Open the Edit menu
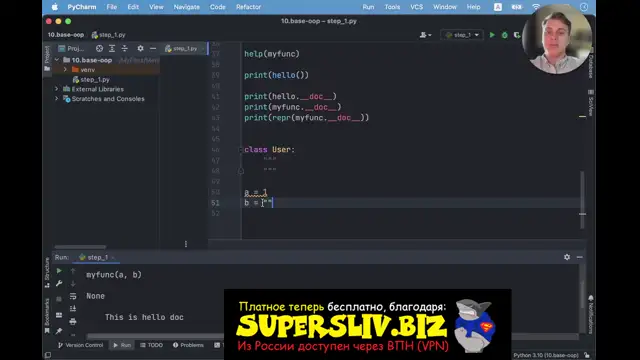This screenshot has height=360, width=640. click(133, 7)
